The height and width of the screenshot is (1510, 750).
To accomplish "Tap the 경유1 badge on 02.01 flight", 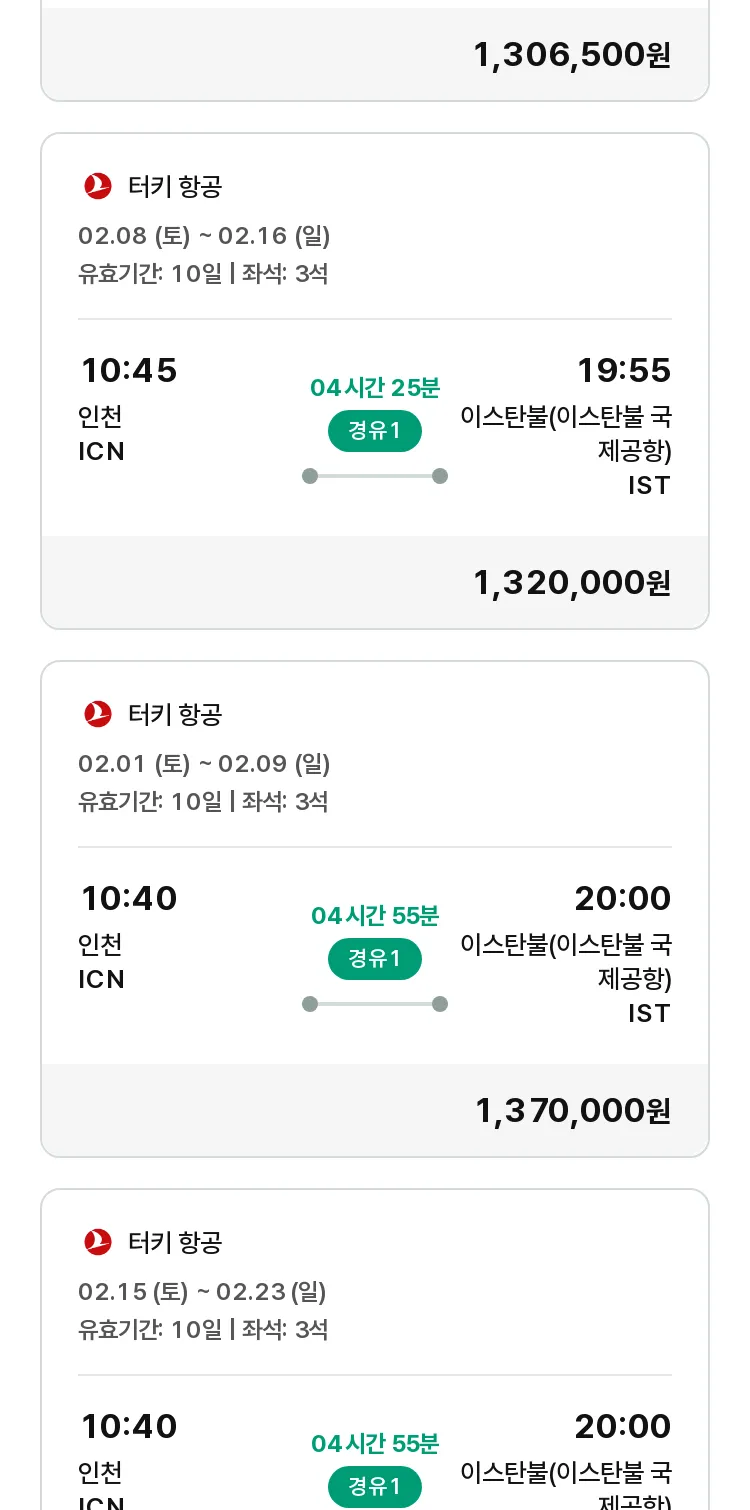I will tap(375, 959).
